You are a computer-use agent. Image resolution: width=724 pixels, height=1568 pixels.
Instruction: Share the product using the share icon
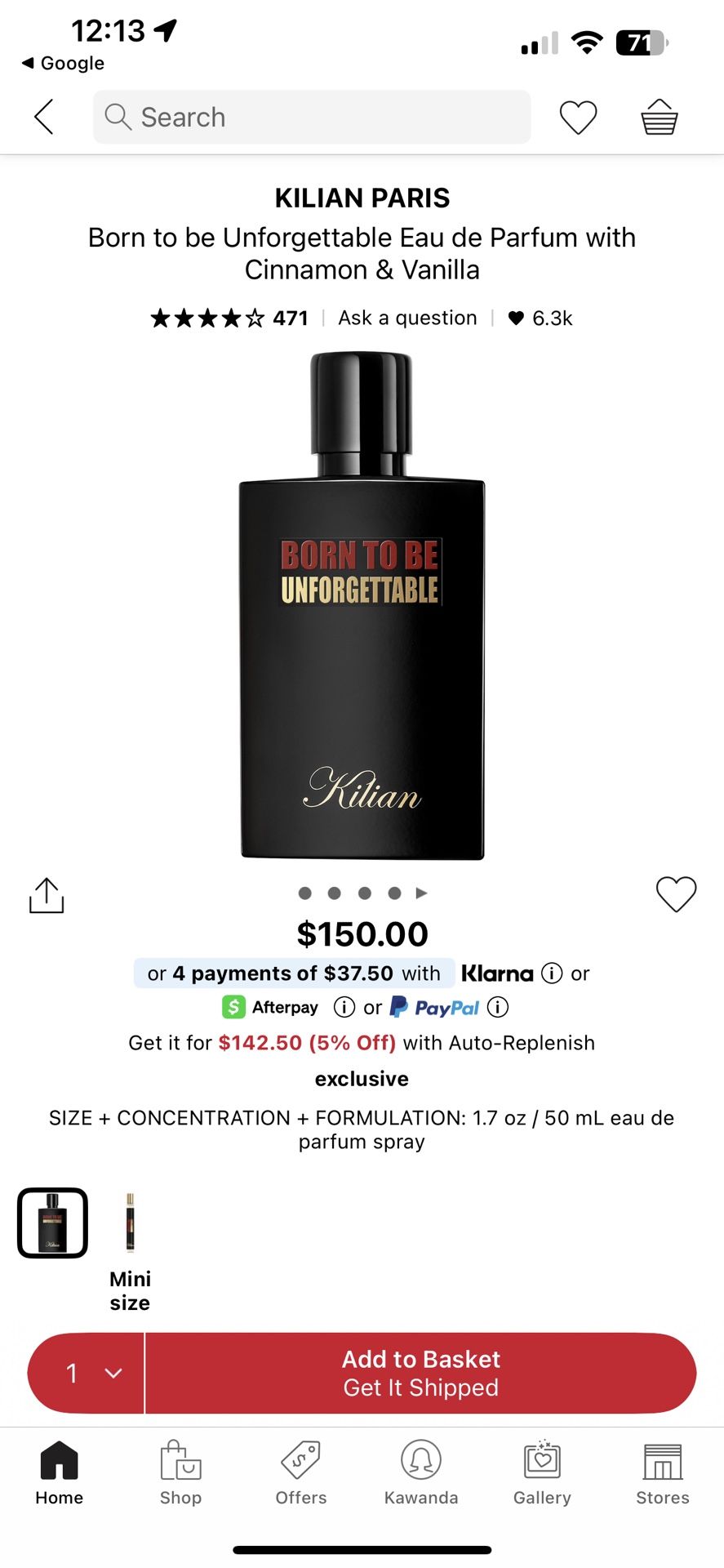click(46, 895)
